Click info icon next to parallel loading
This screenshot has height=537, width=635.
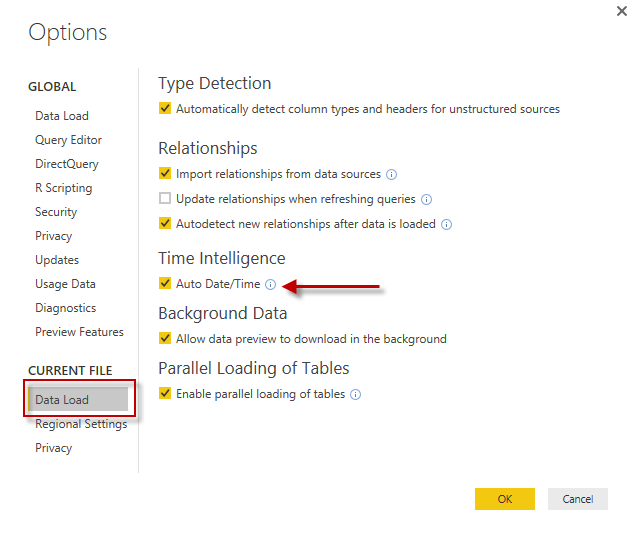[x=355, y=395]
